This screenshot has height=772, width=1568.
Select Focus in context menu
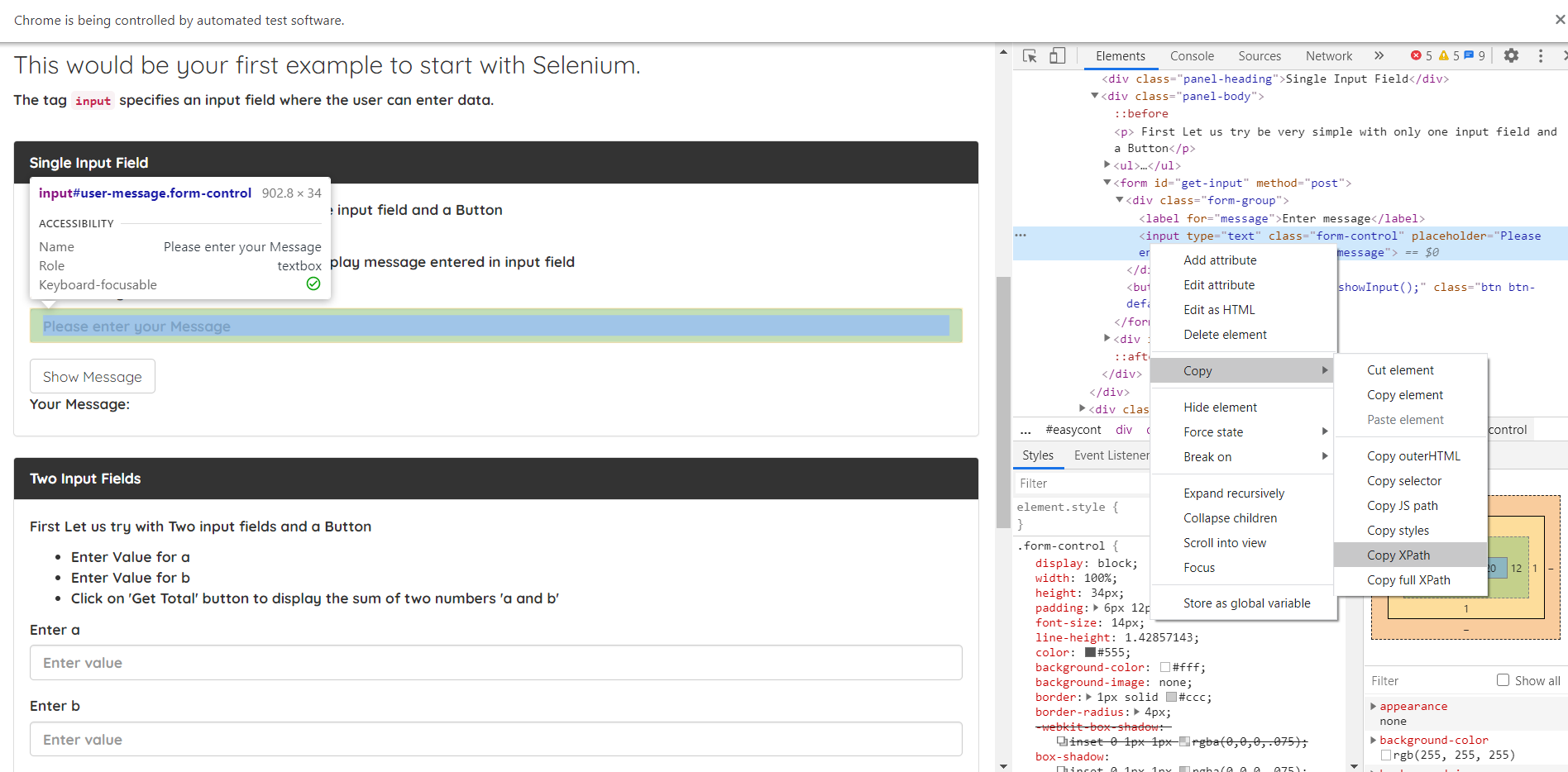click(1242, 567)
